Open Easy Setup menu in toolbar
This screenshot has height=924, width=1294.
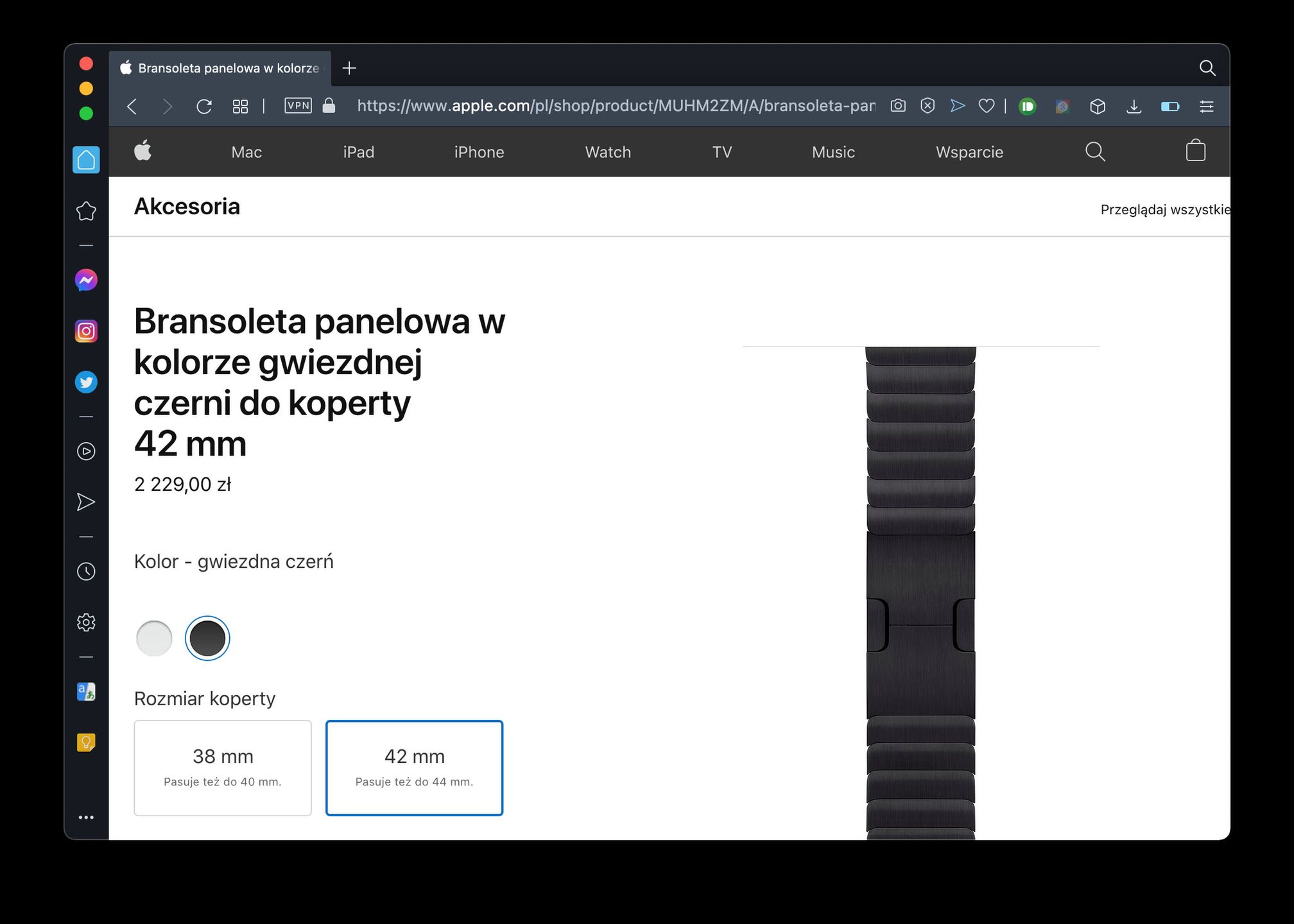1206,107
